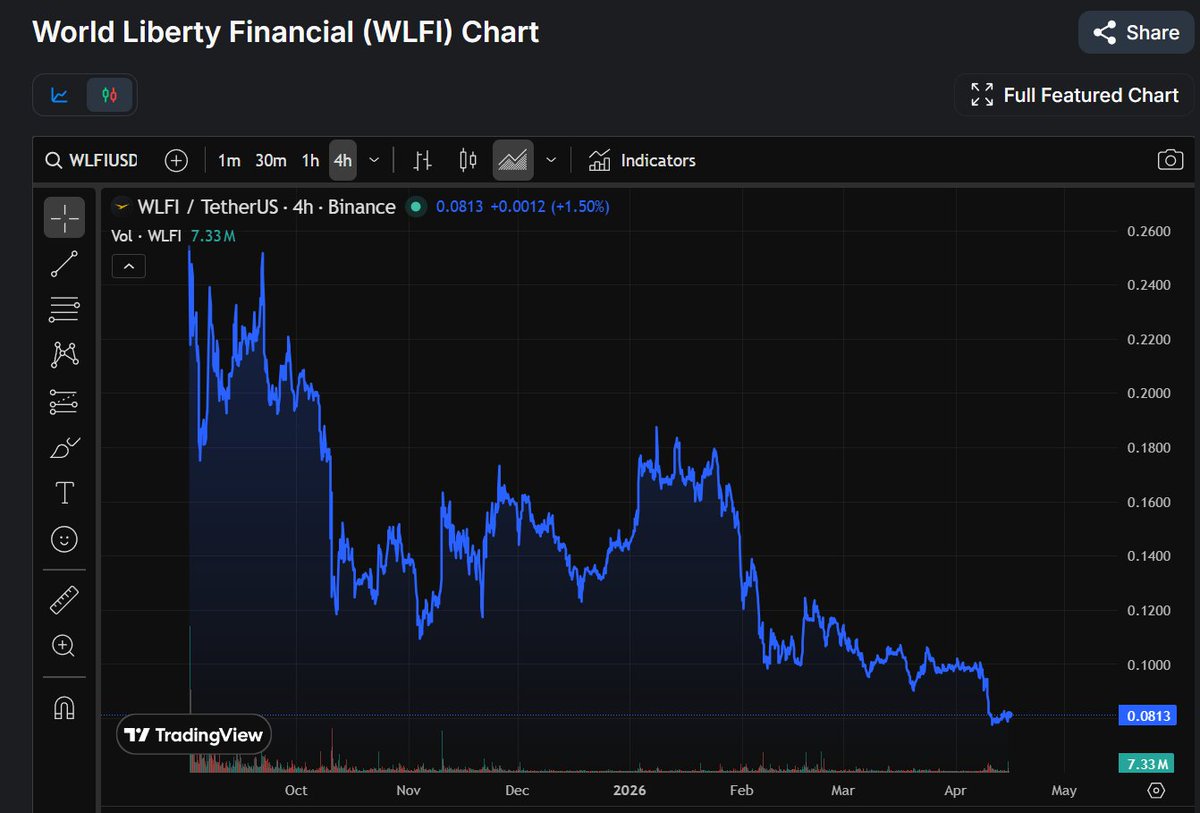
Task: Click the Vol · WLFI indicator legend
Action: pyautogui.click(x=146, y=236)
